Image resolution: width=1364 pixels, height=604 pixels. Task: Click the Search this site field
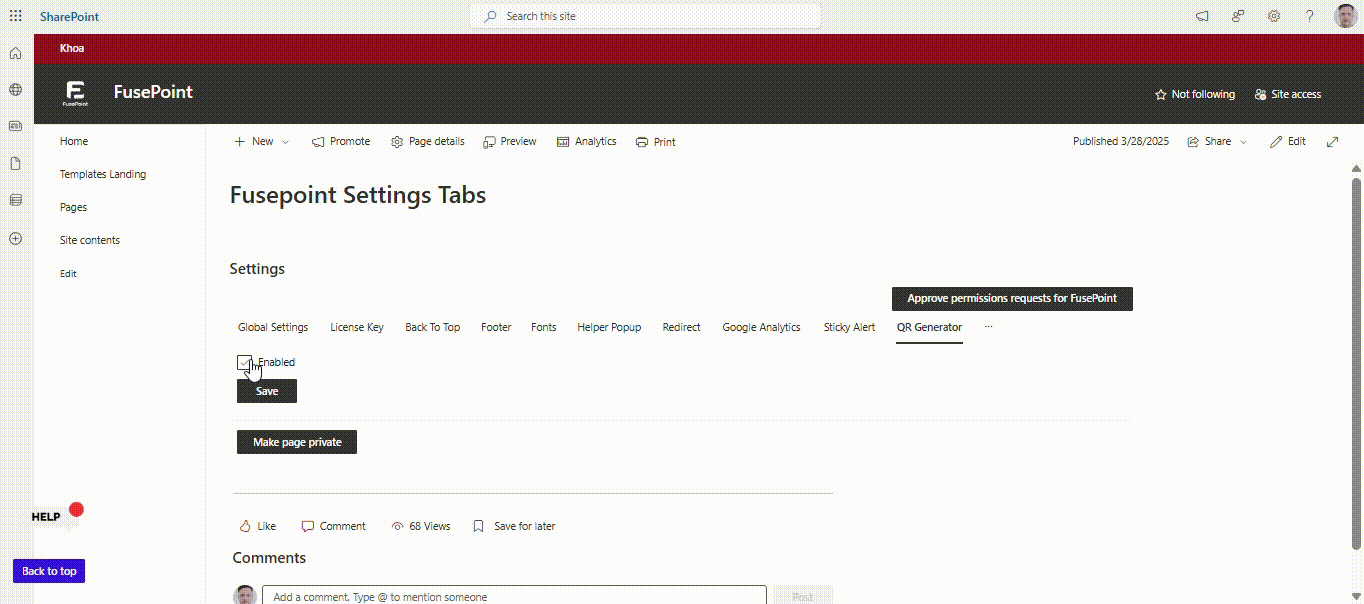(645, 16)
